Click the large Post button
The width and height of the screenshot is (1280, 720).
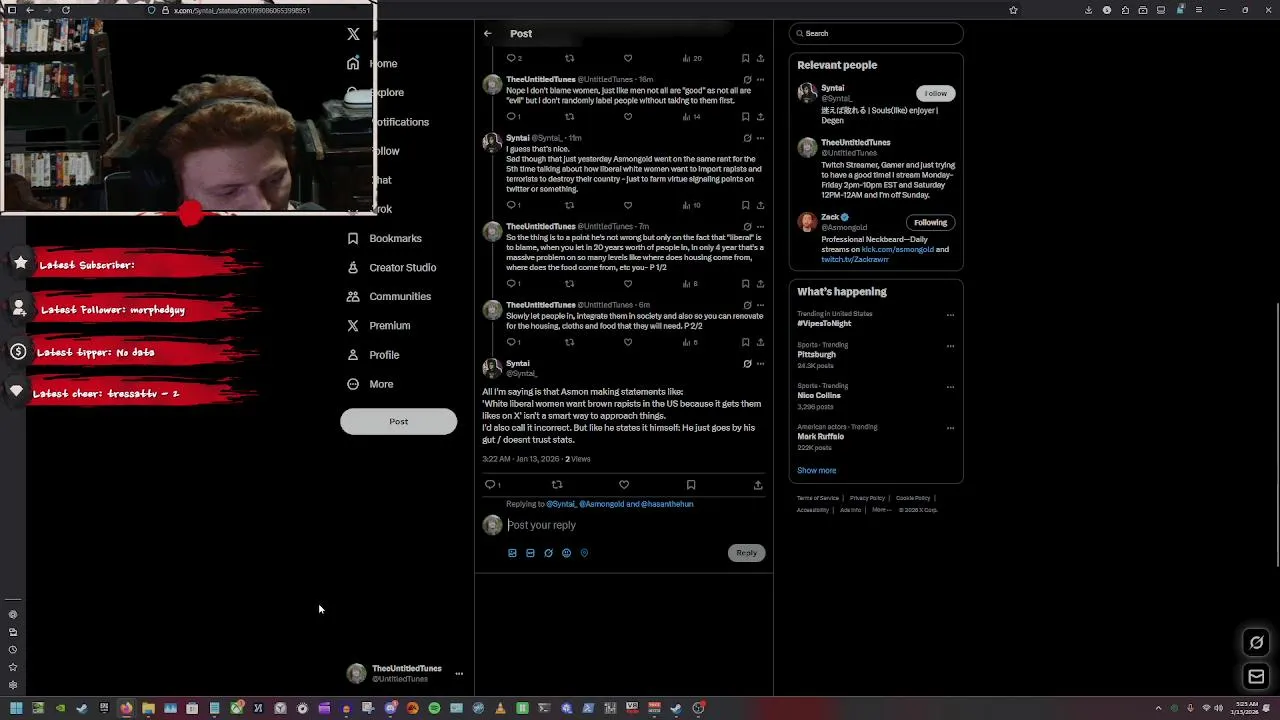point(398,421)
